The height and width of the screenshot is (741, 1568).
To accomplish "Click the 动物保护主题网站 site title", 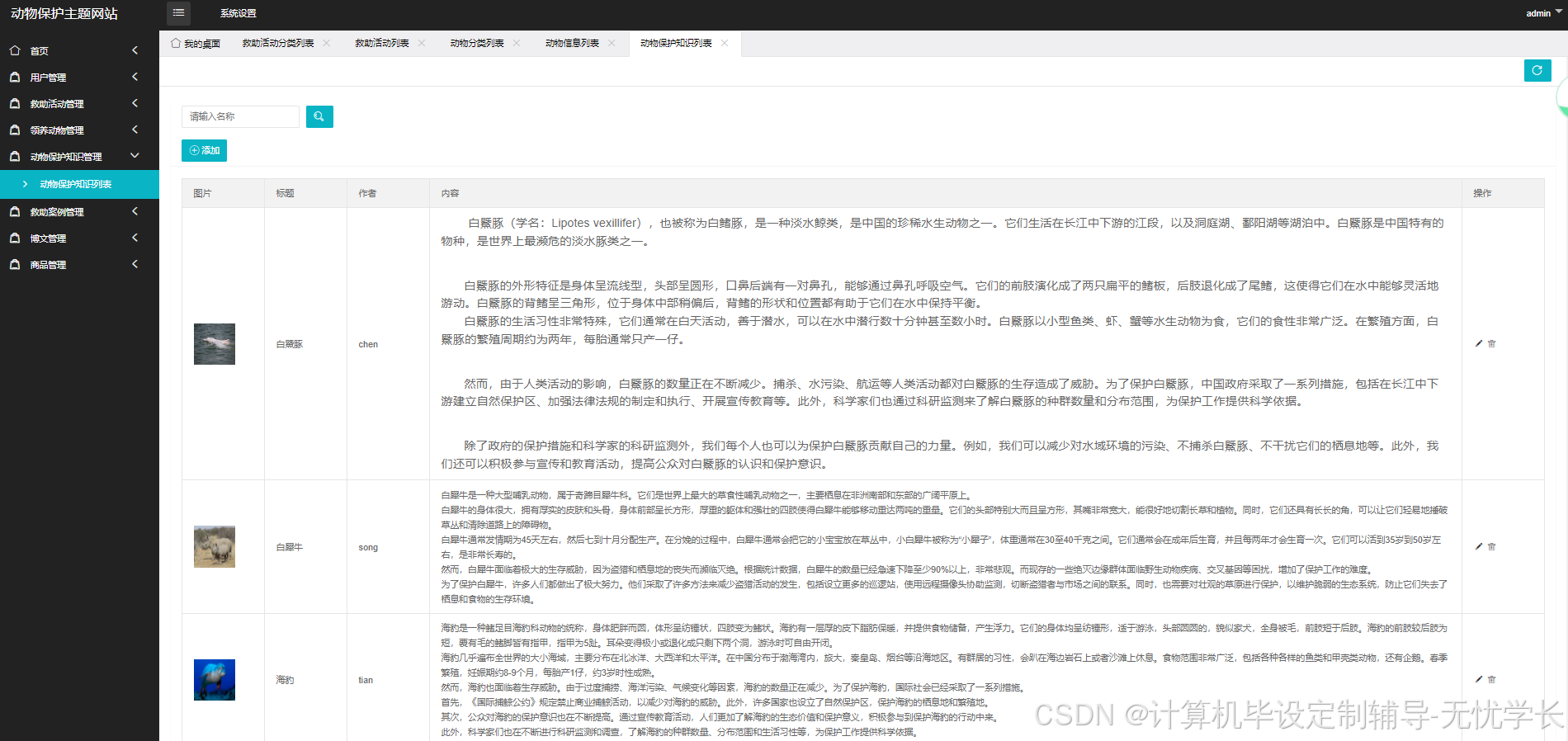I will pyautogui.click(x=64, y=13).
